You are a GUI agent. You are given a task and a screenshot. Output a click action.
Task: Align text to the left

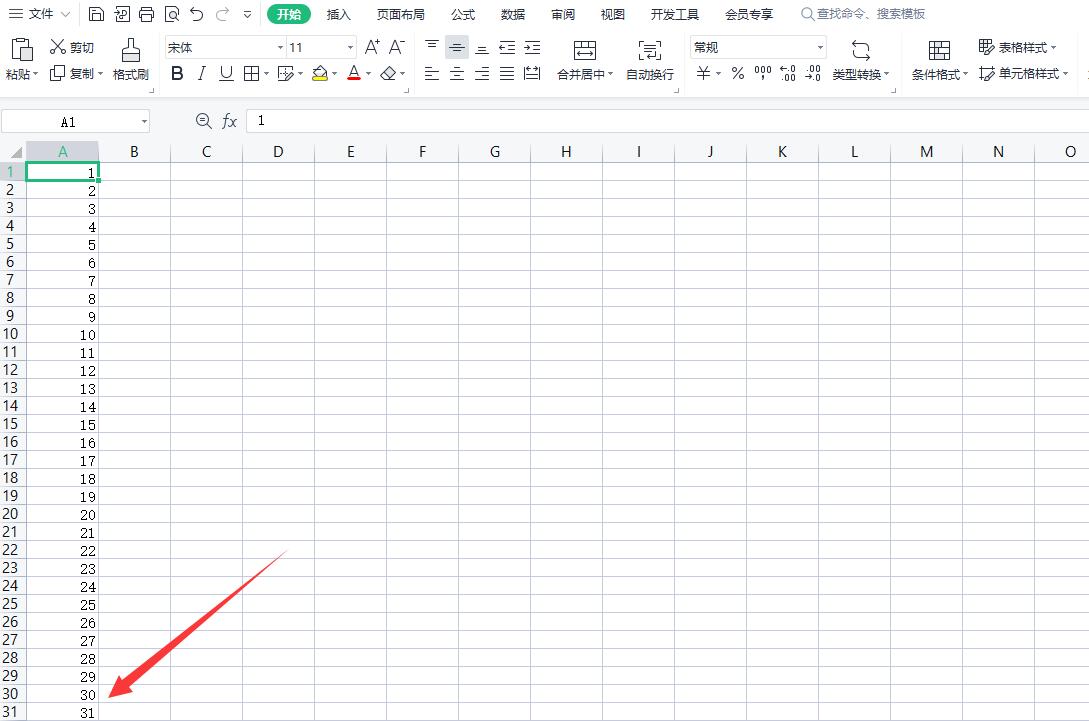tap(431, 73)
